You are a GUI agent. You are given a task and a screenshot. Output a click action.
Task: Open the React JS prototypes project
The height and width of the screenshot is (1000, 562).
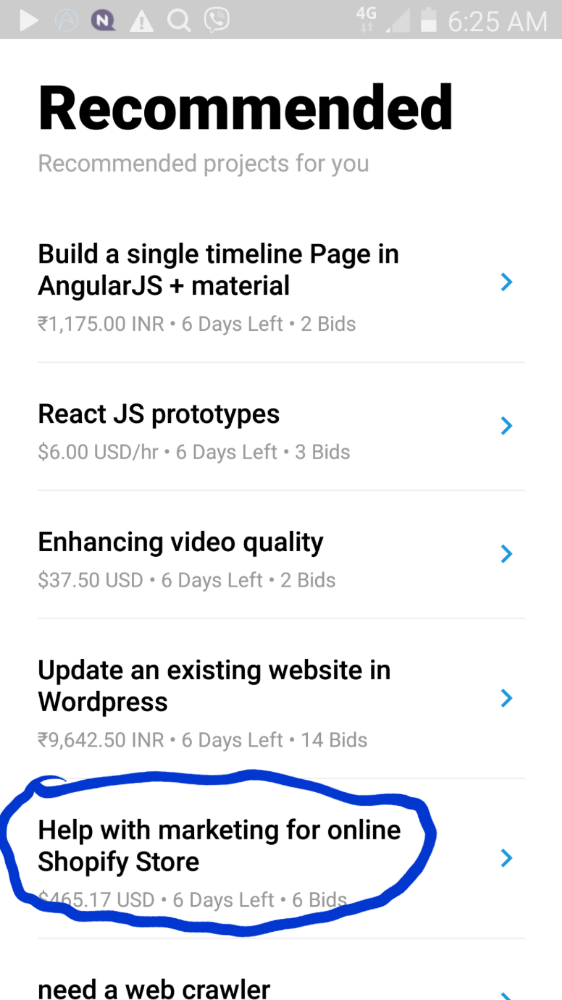pyautogui.click(x=281, y=427)
